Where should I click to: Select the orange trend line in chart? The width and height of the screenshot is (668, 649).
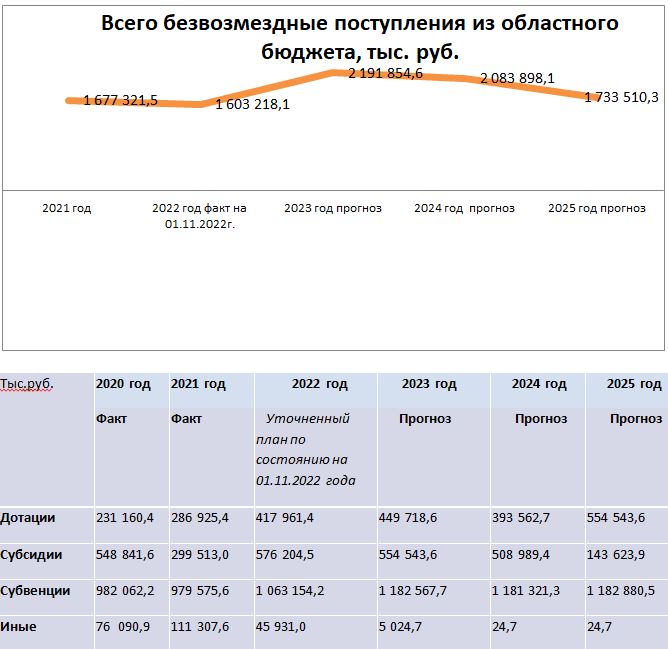coord(270,88)
